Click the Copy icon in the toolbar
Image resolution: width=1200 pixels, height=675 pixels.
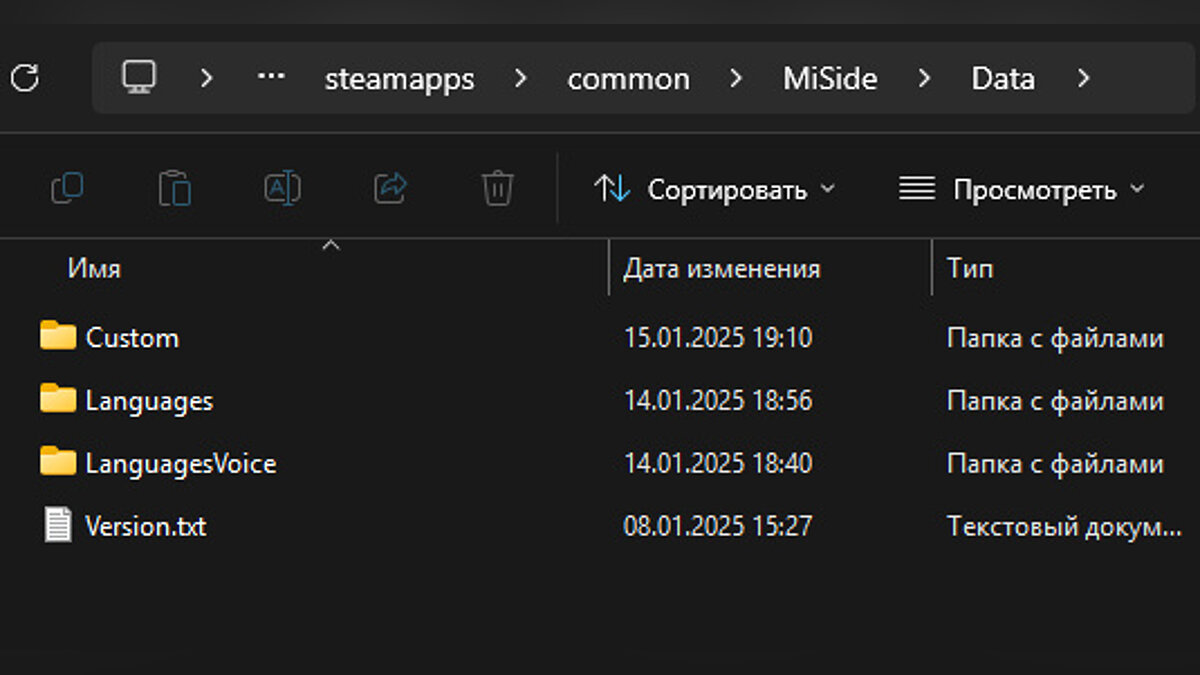tap(67, 188)
